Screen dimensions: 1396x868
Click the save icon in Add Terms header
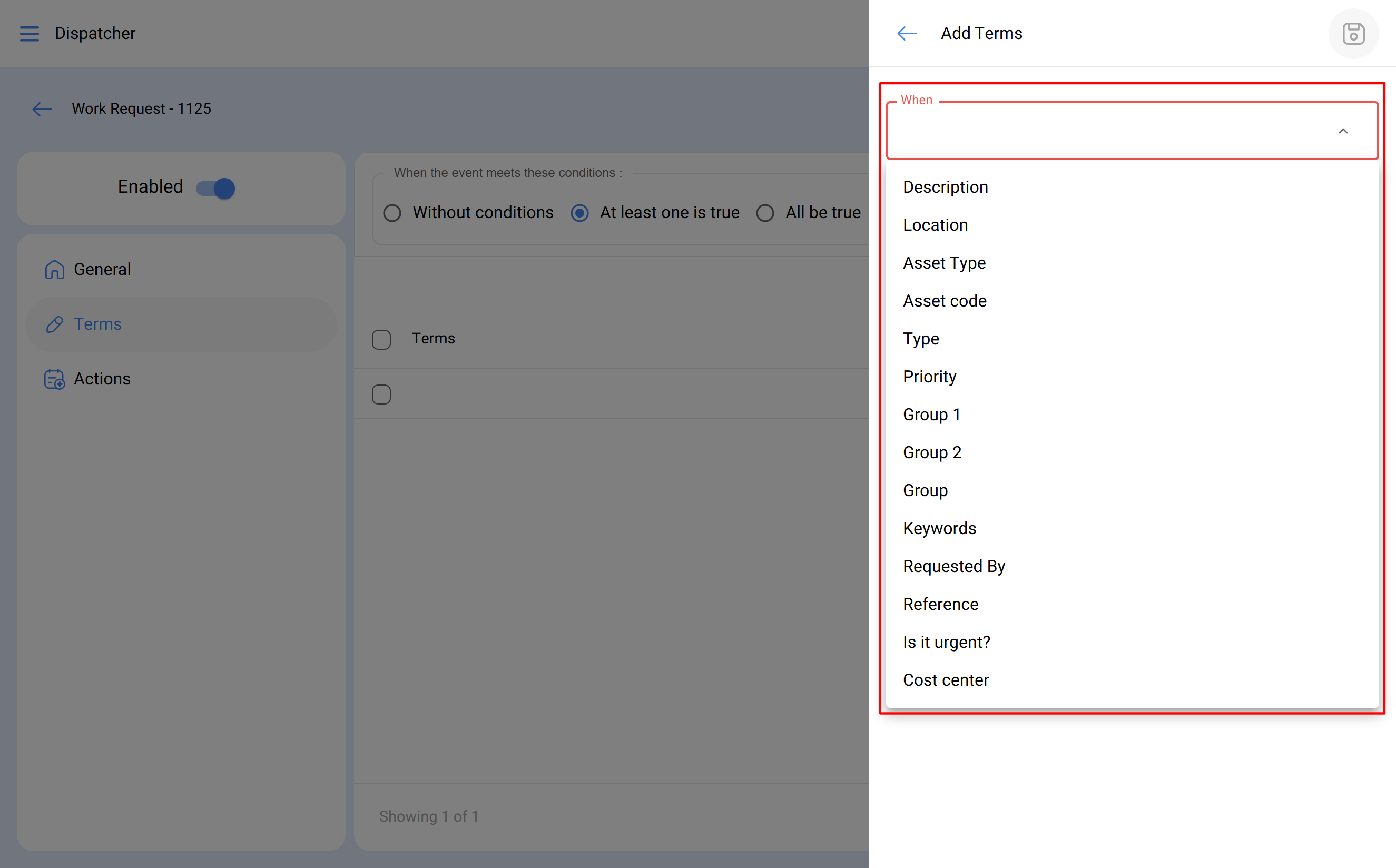(1353, 34)
